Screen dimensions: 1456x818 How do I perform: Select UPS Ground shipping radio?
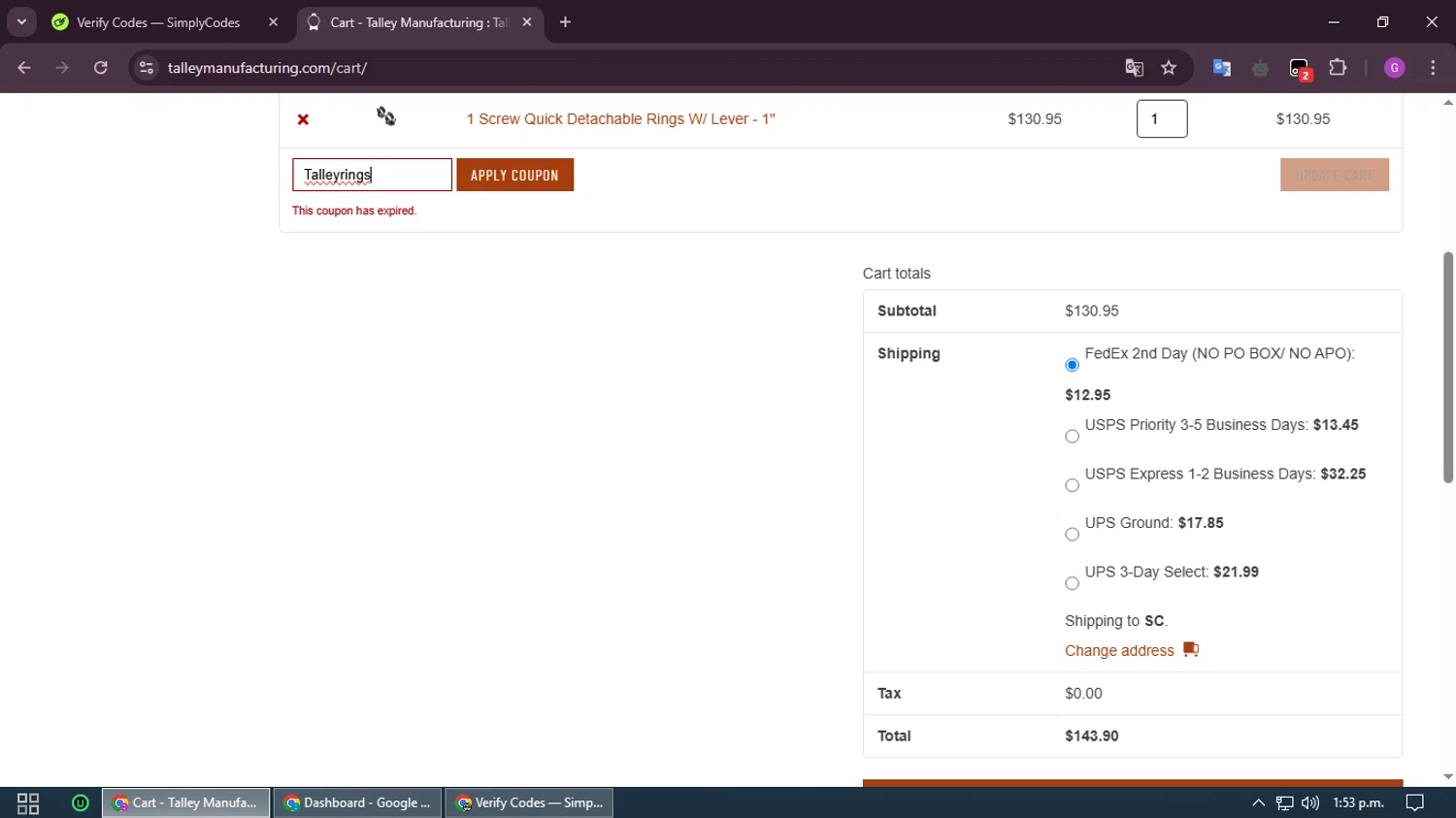(1072, 535)
